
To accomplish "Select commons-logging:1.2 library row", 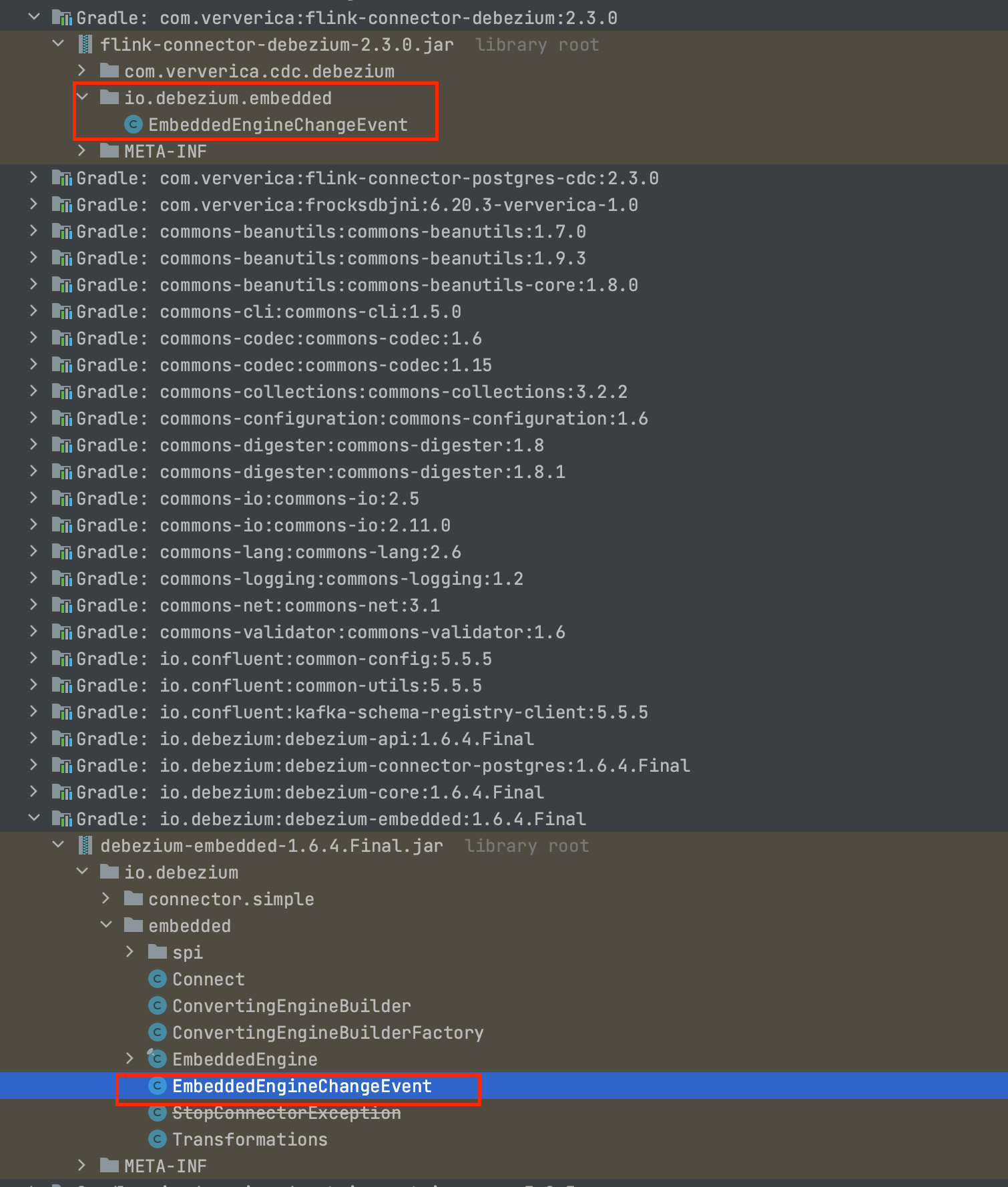I will point(504,578).
